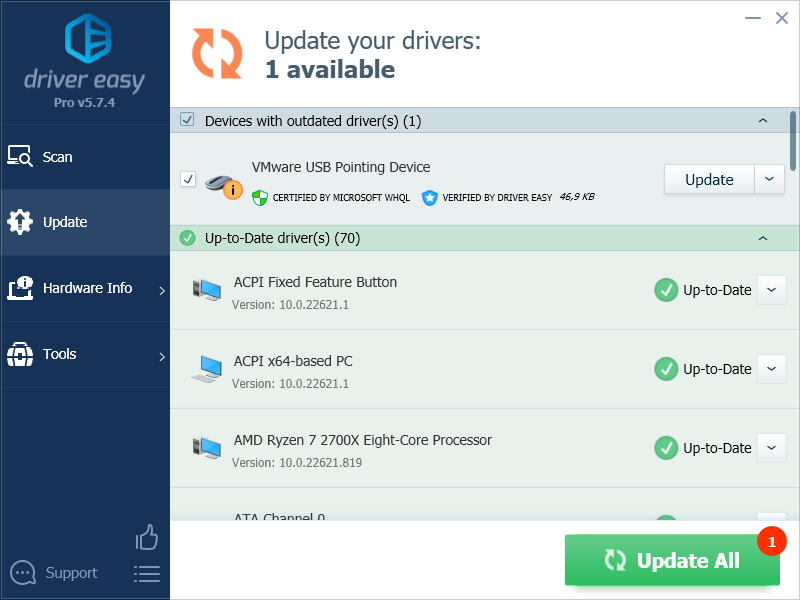The image size is (800, 600).
Task: Collapse the Devices with outdated driver(s) section
Action: pos(763,121)
